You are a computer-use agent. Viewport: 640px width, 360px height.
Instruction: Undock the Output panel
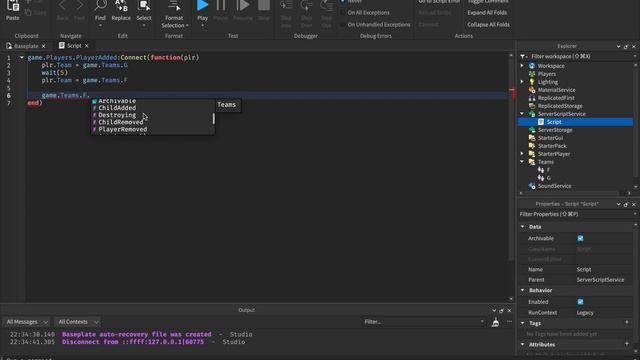(501, 311)
